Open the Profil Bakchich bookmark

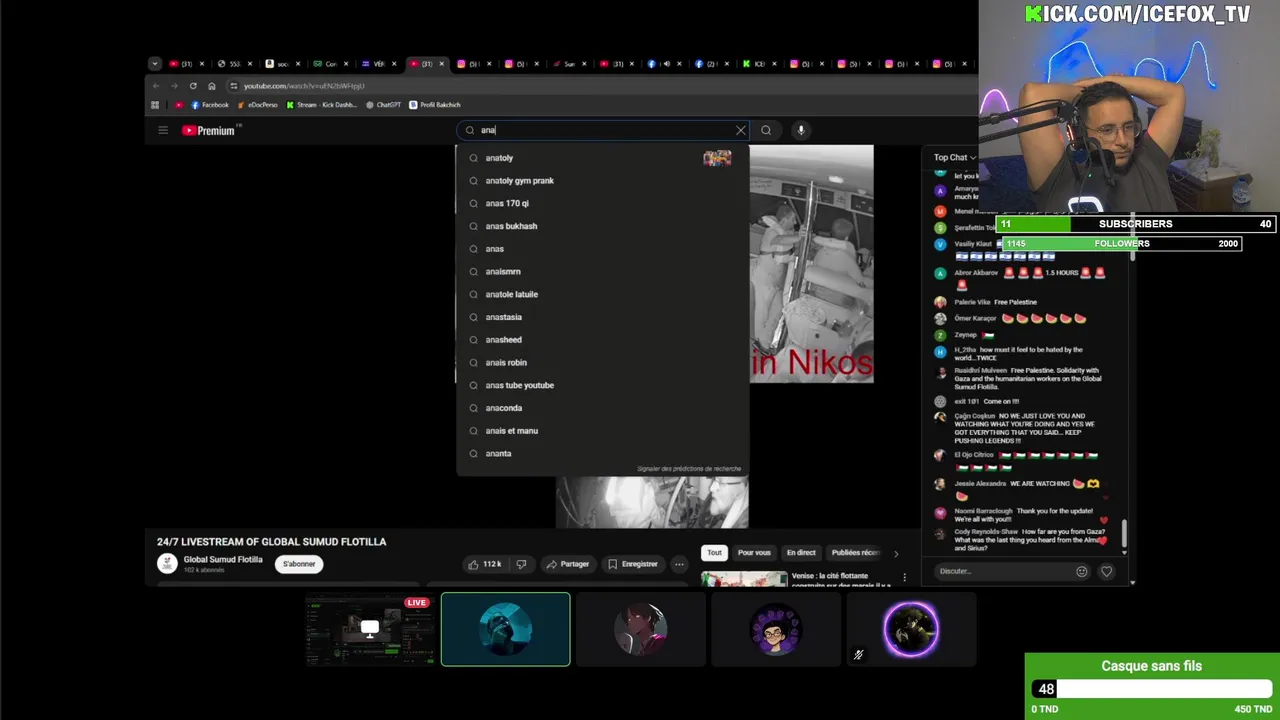click(x=435, y=105)
